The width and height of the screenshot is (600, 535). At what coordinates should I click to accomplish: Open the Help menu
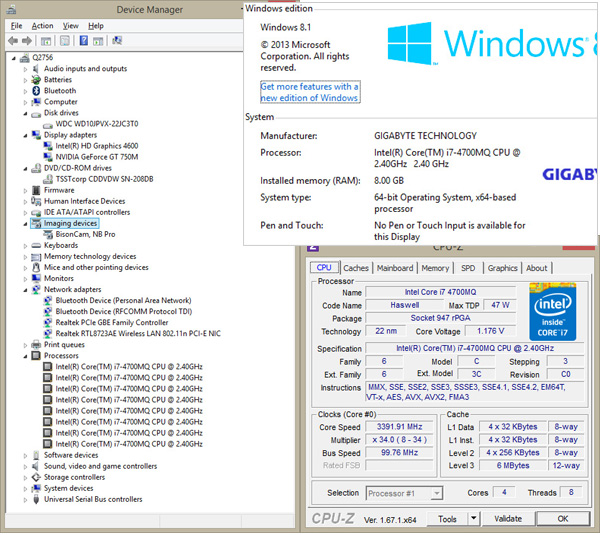pyautogui.click(x=96, y=26)
